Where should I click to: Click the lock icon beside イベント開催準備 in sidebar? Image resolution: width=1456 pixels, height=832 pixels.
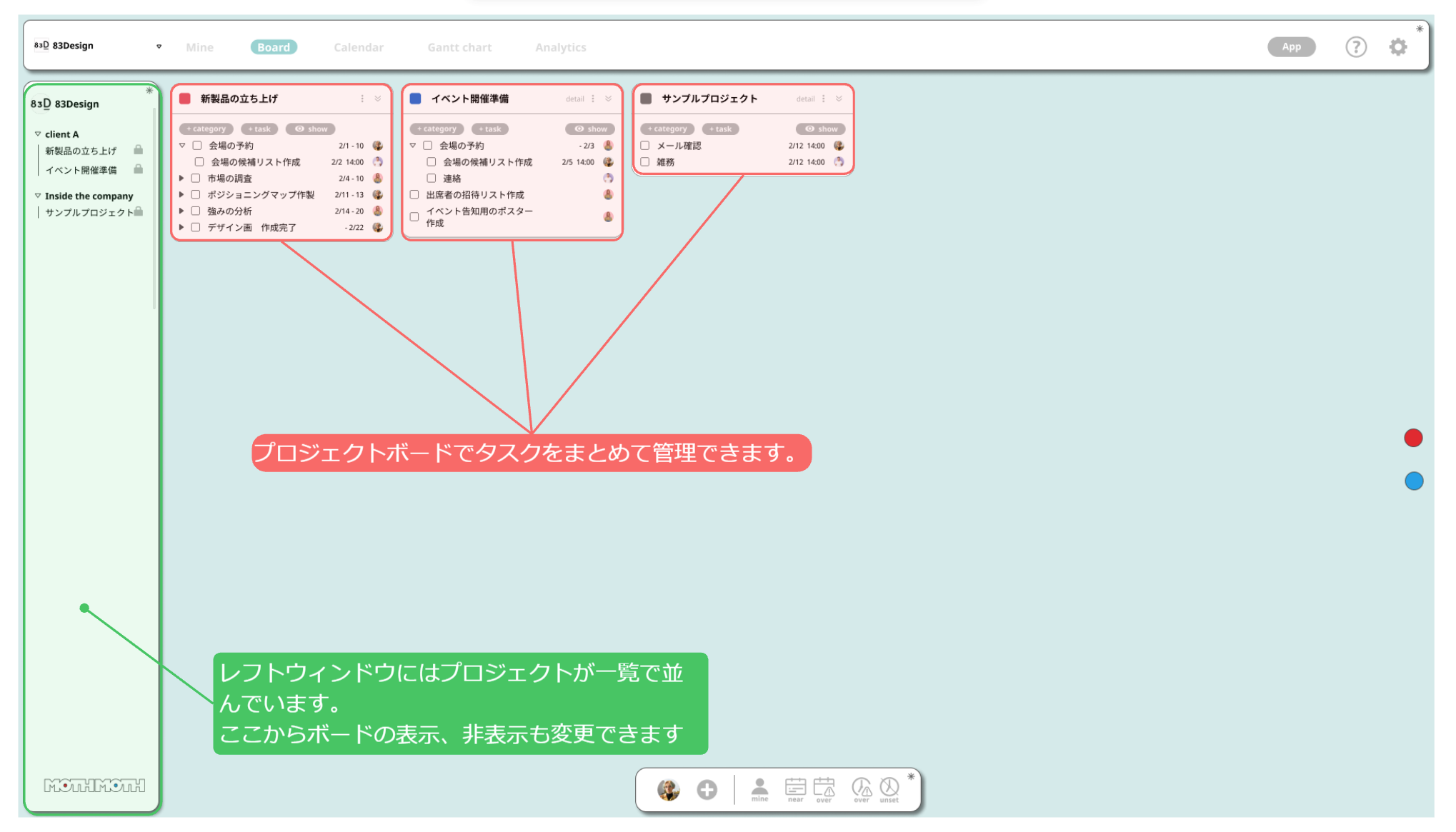coord(139,169)
